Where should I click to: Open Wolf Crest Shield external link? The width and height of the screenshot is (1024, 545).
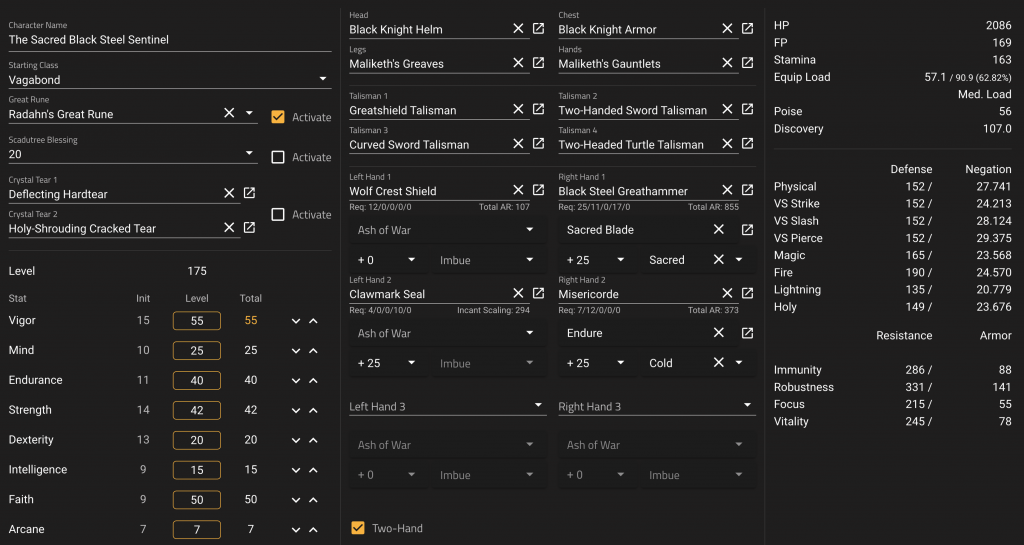pos(538,190)
